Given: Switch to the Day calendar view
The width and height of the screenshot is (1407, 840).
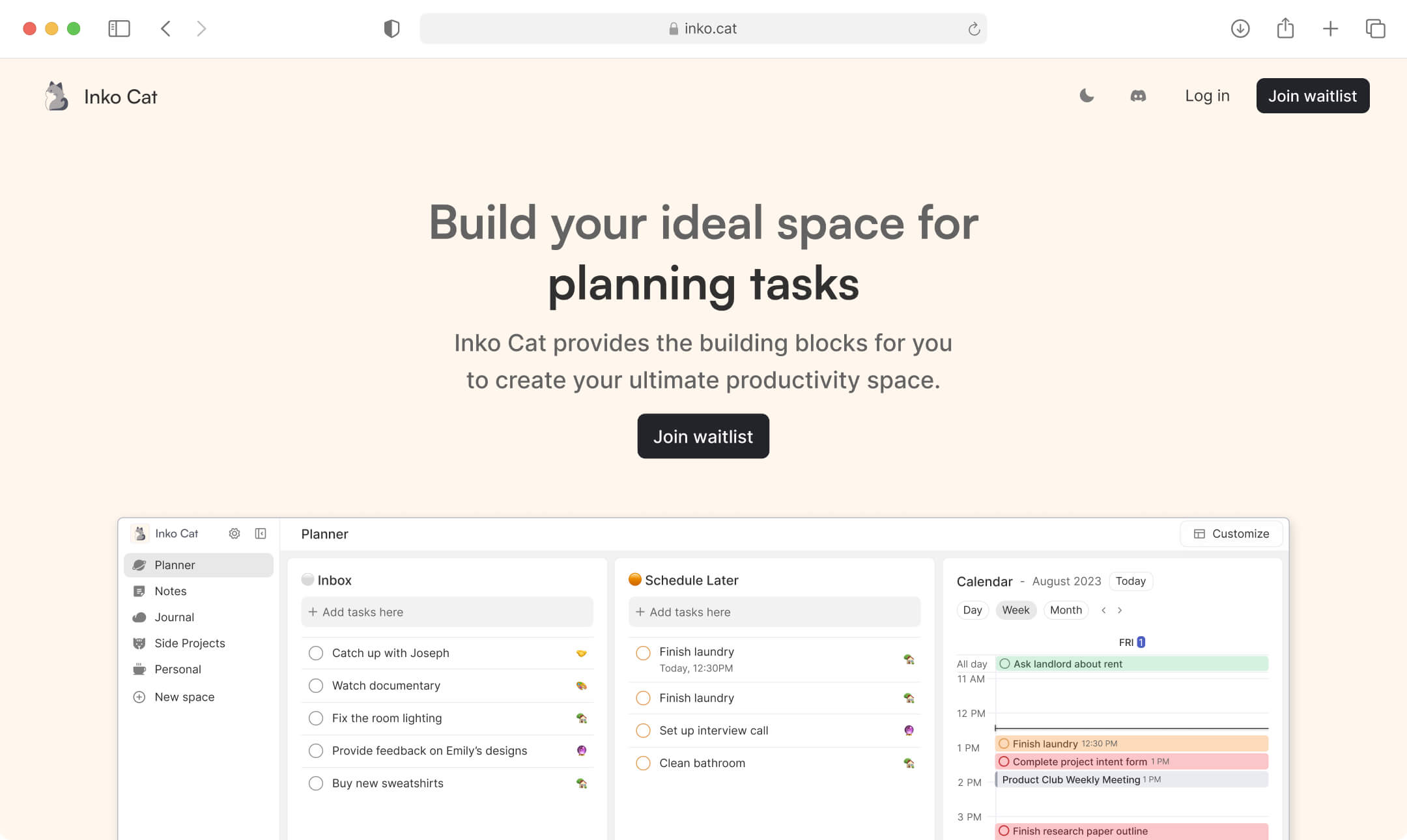Looking at the screenshot, I should (x=972, y=610).
